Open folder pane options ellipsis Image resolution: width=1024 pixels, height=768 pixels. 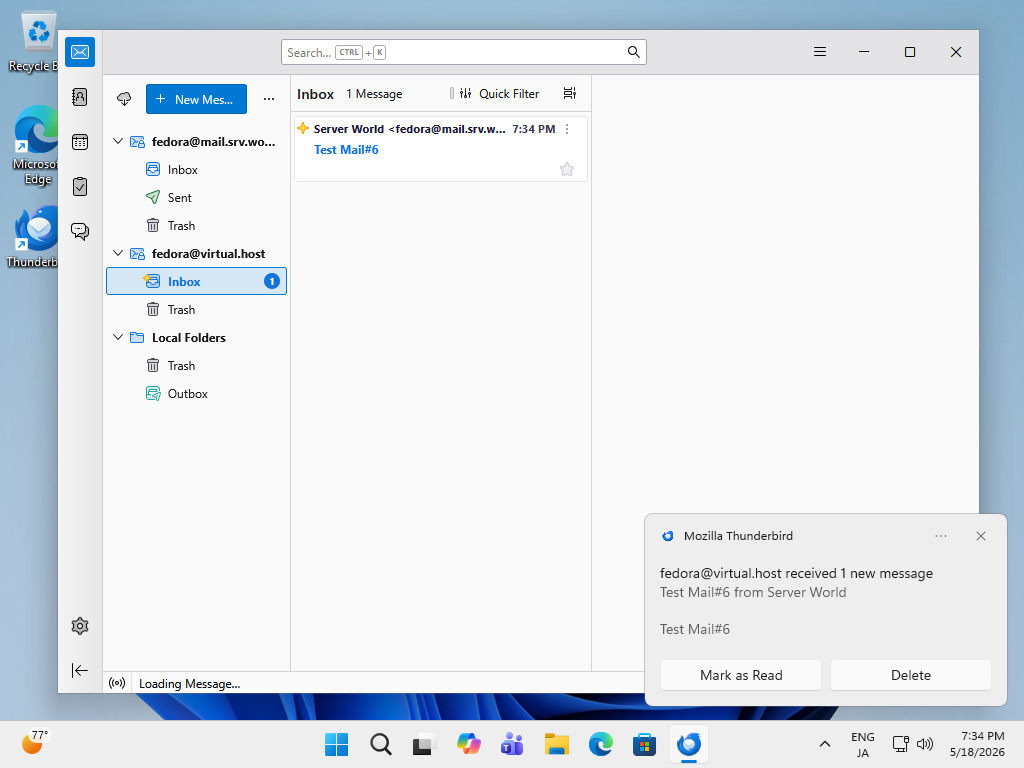[268, 99]
